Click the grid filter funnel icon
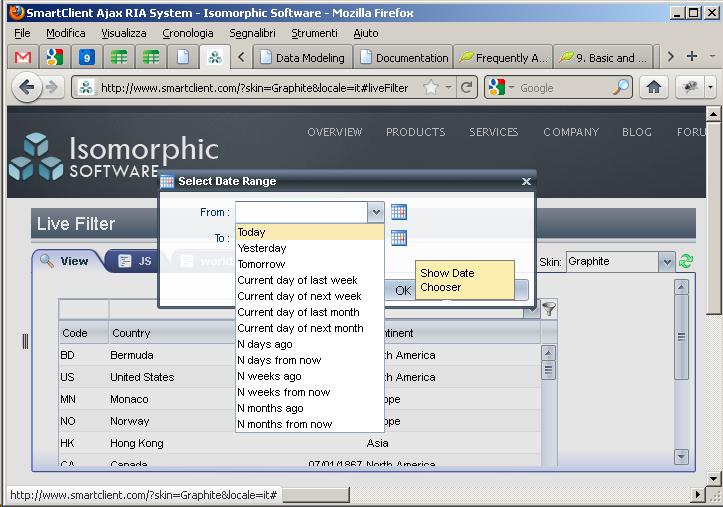 [549, 309]
